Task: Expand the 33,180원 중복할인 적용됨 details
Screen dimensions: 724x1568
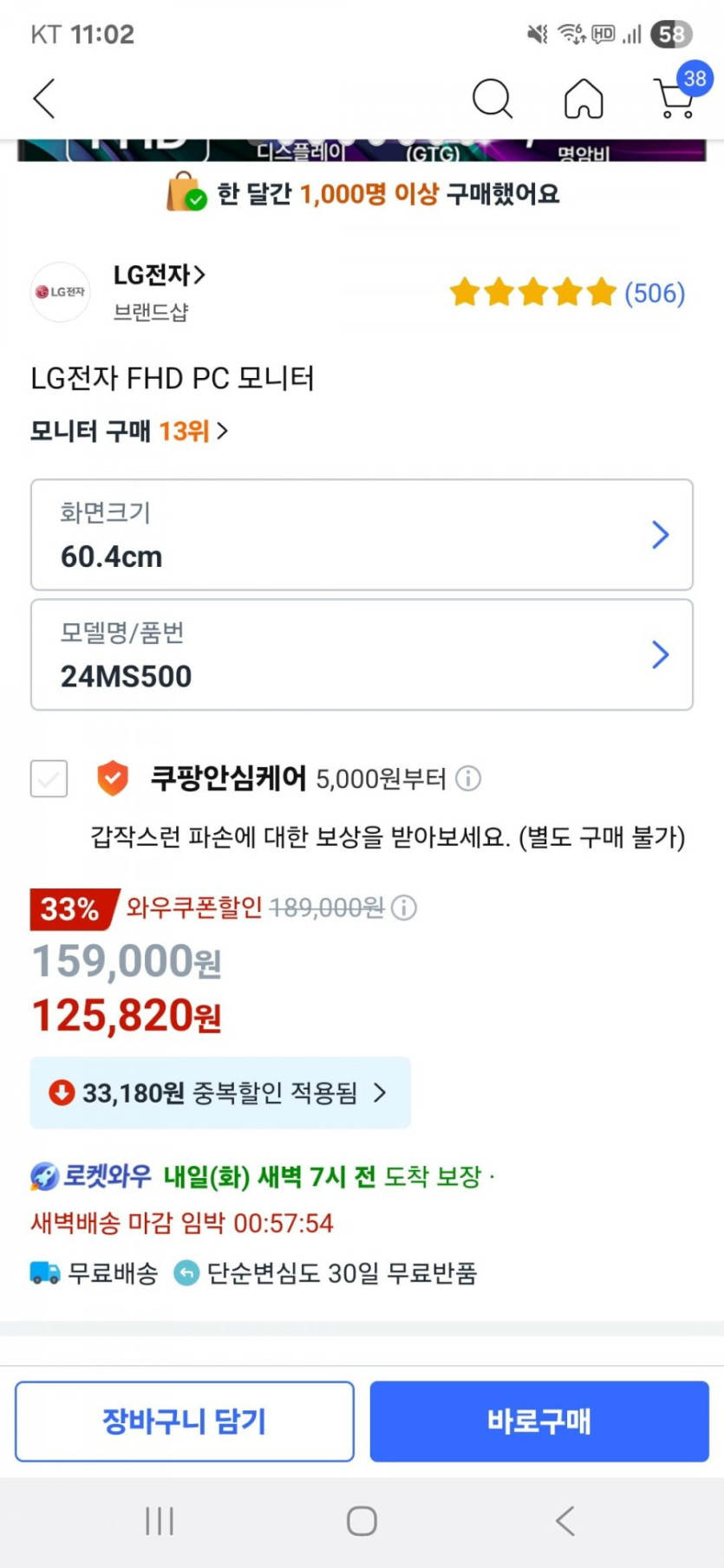Action: point(220,1093)
